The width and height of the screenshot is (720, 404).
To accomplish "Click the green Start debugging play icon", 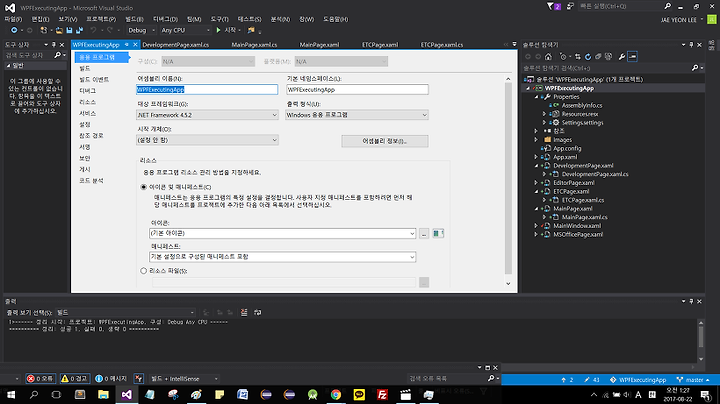I will click(219, 30).
